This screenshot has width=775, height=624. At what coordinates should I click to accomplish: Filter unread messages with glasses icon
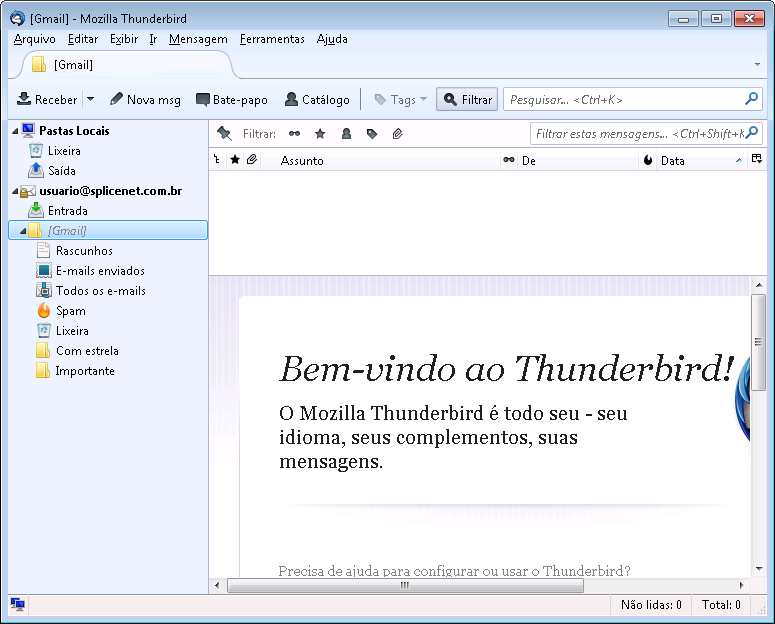coord(295,134)
